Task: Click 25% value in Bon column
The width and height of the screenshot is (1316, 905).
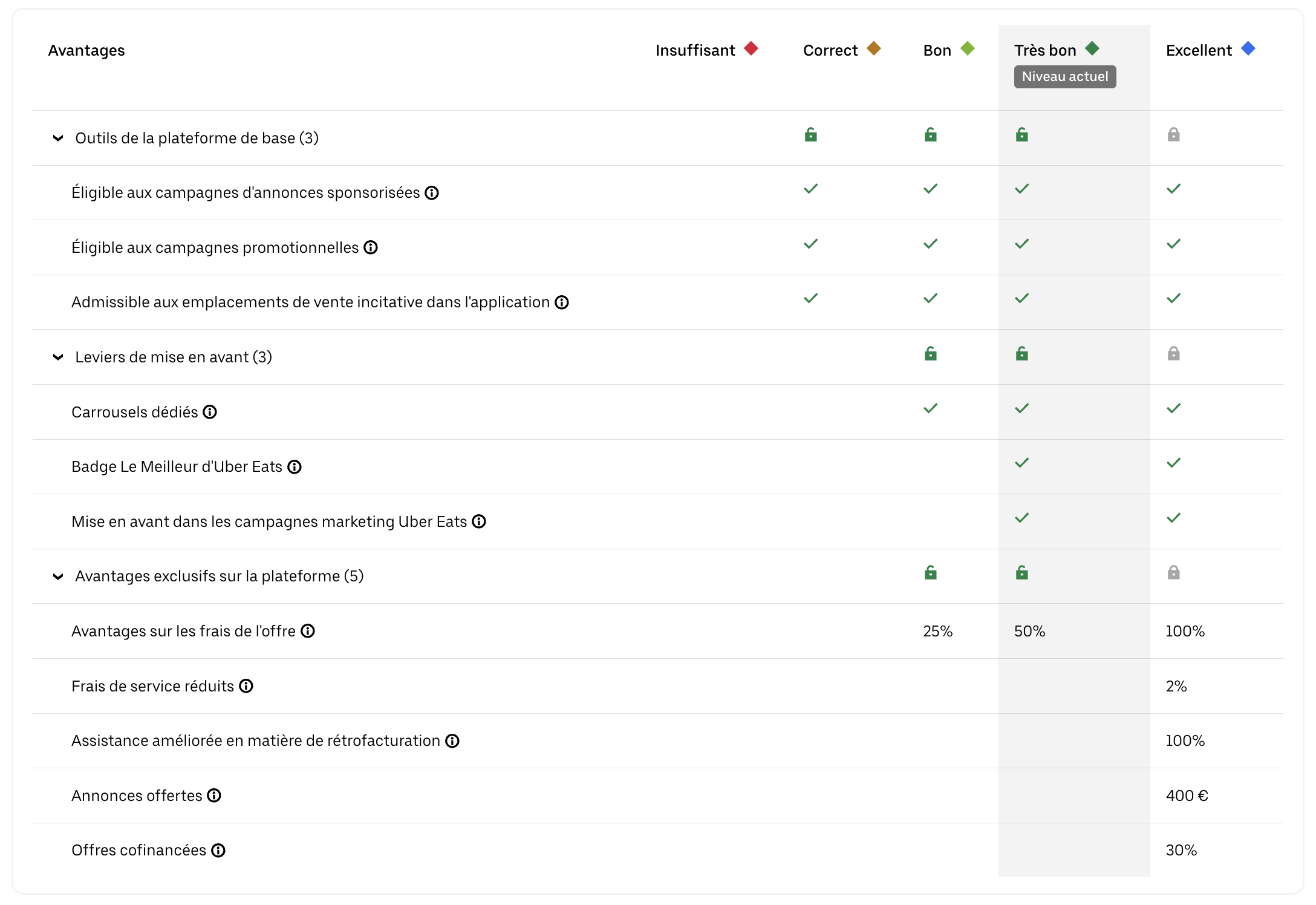Action: pyautogui.click(x=938, y=631)
